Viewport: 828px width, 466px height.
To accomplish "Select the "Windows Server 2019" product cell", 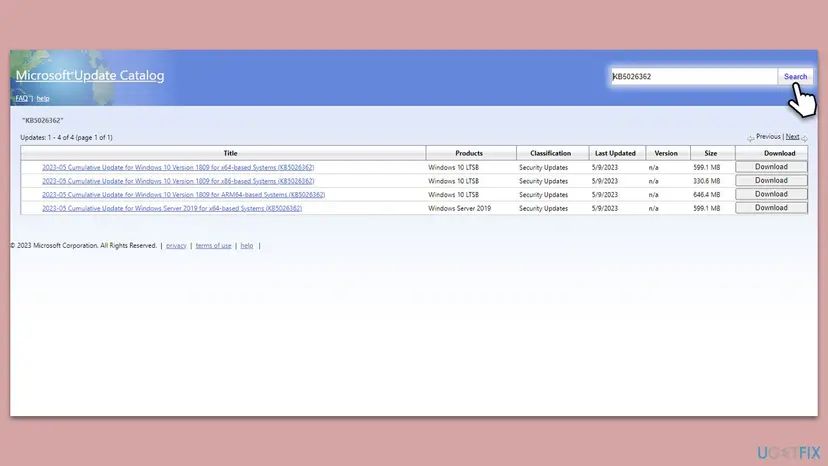I will pyautogui.click(x=459, y=209).
